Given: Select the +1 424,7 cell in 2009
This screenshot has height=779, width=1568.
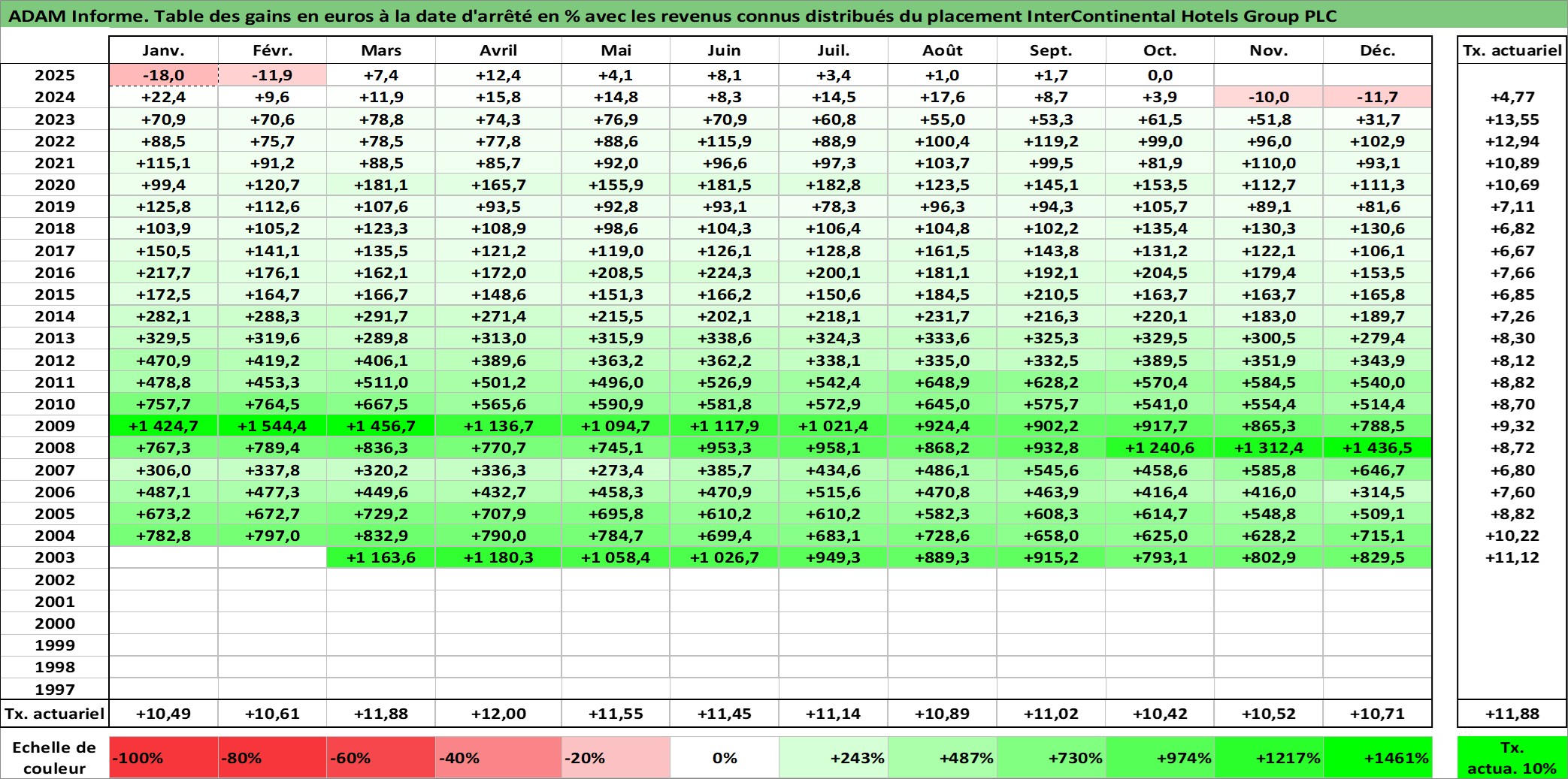Looking at the screenshot, I should click(164, 426).
